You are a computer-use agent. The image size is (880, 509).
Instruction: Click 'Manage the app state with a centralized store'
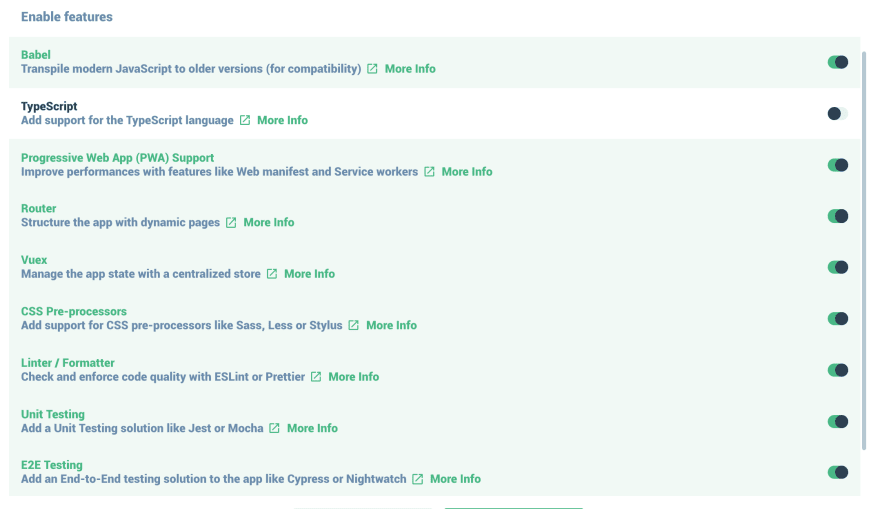click(140, 274)
